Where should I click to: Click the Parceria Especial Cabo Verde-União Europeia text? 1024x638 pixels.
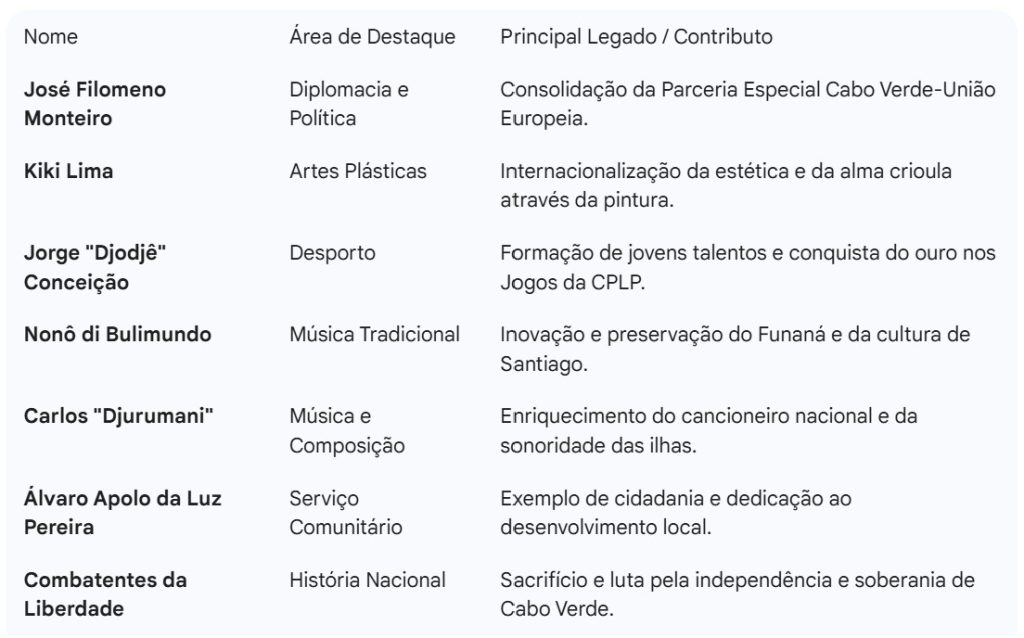(748, 104)
